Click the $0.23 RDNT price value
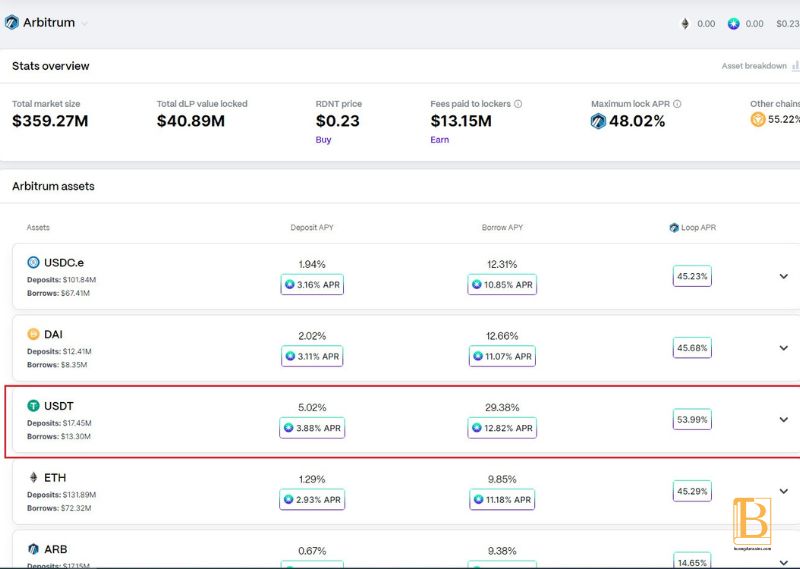The image size is (800, 569). tap(337, 121)
